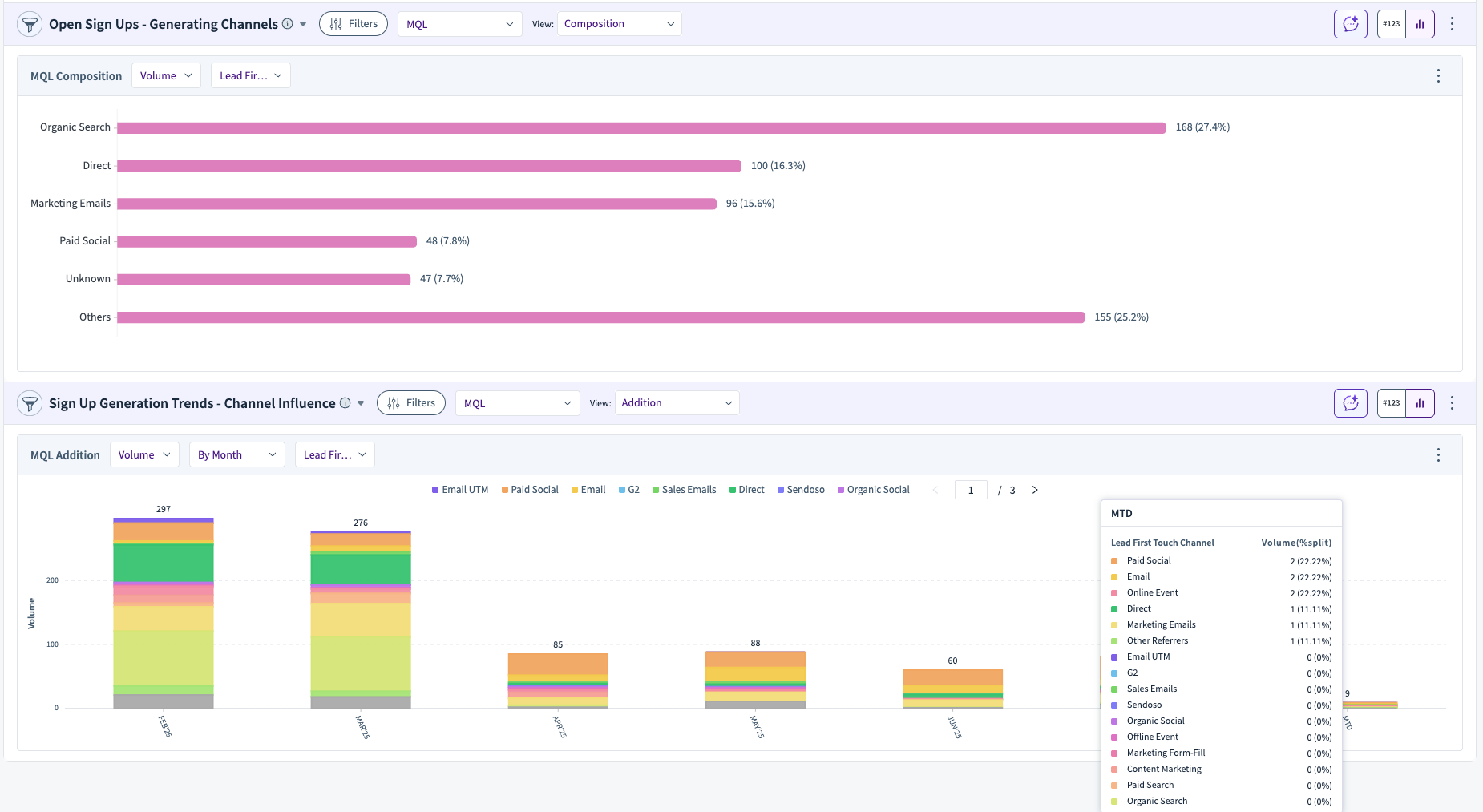Expand the View Composition dropdown

click(619, 24)
